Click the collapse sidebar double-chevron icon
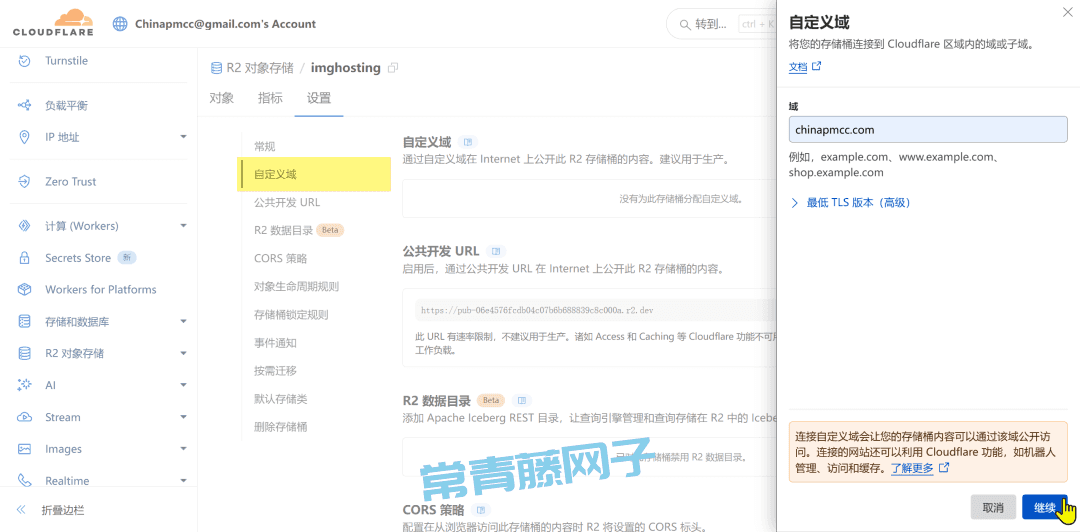Image resolution: width=1080 pixels, height=532 pixels. (x=21, y=511)
